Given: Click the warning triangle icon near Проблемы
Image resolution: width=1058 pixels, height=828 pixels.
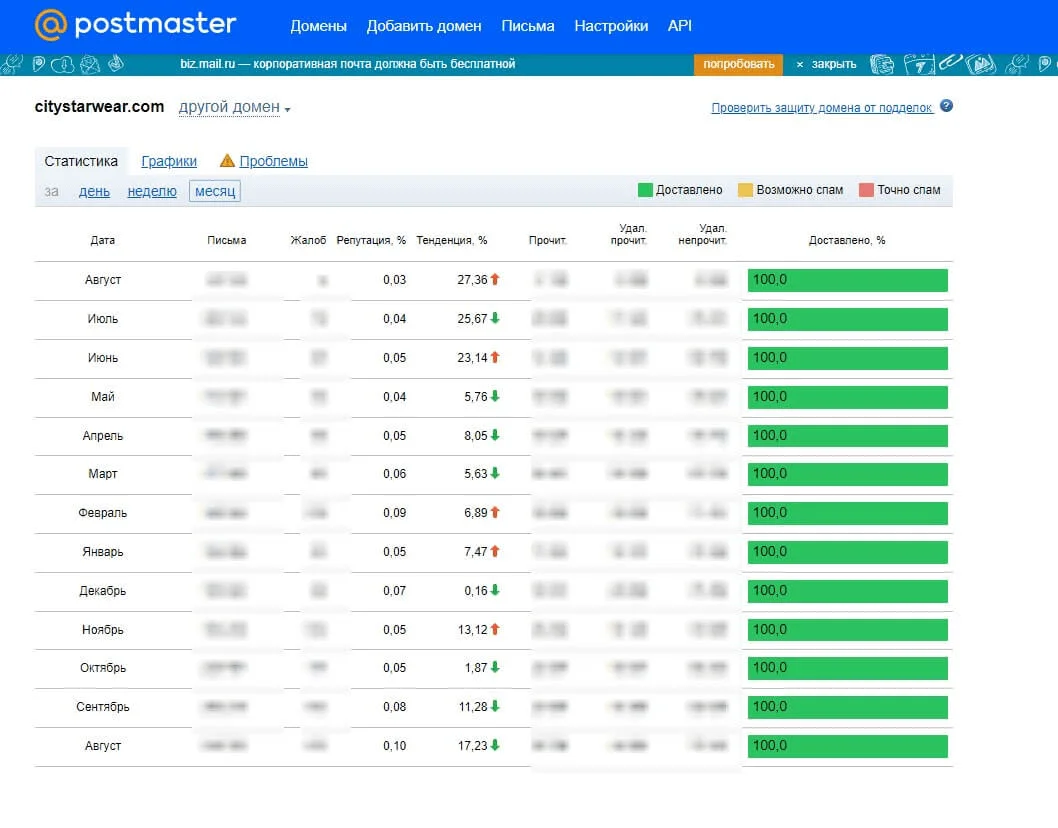Looking at the screenshot, I should [x=227, y=161].
